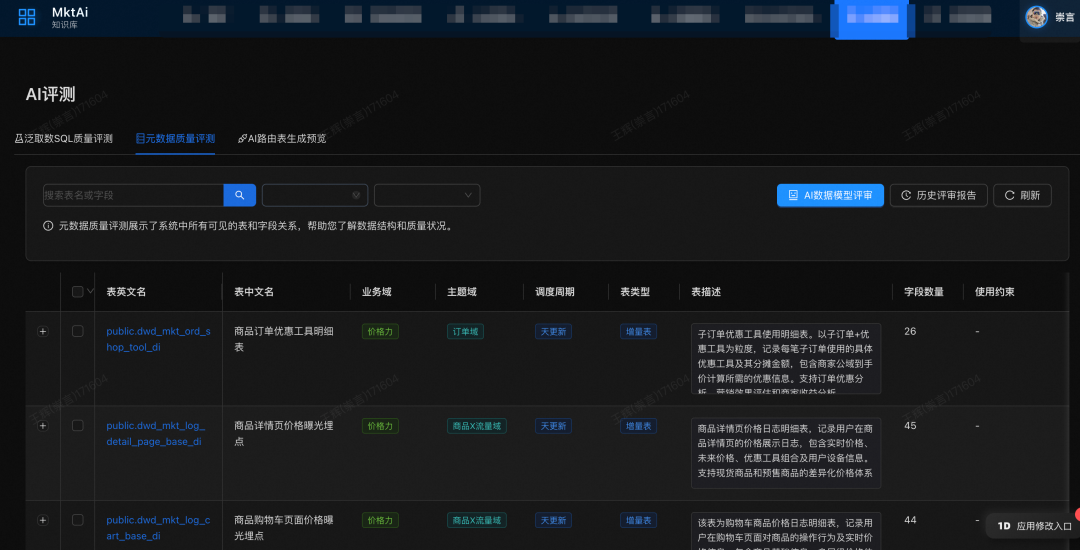Screen dimensions: 1080x550
Task: Open AI数据模型评审 model review
Action: pos(830,195)
